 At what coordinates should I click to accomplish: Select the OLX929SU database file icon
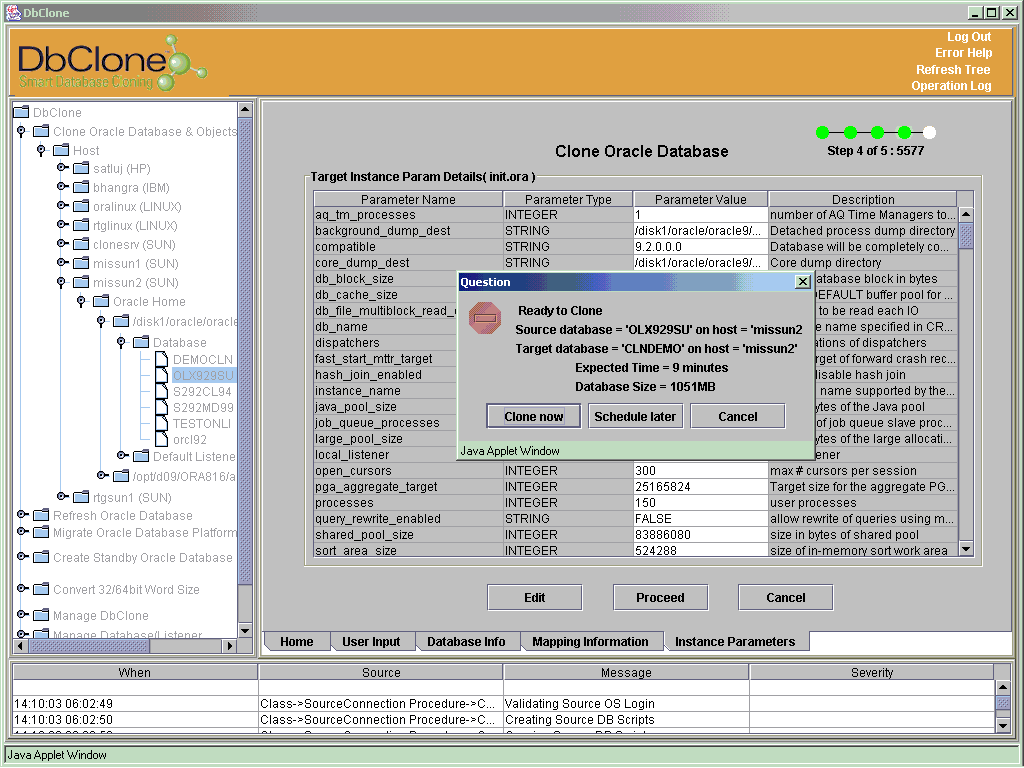(x=161, y=375)
